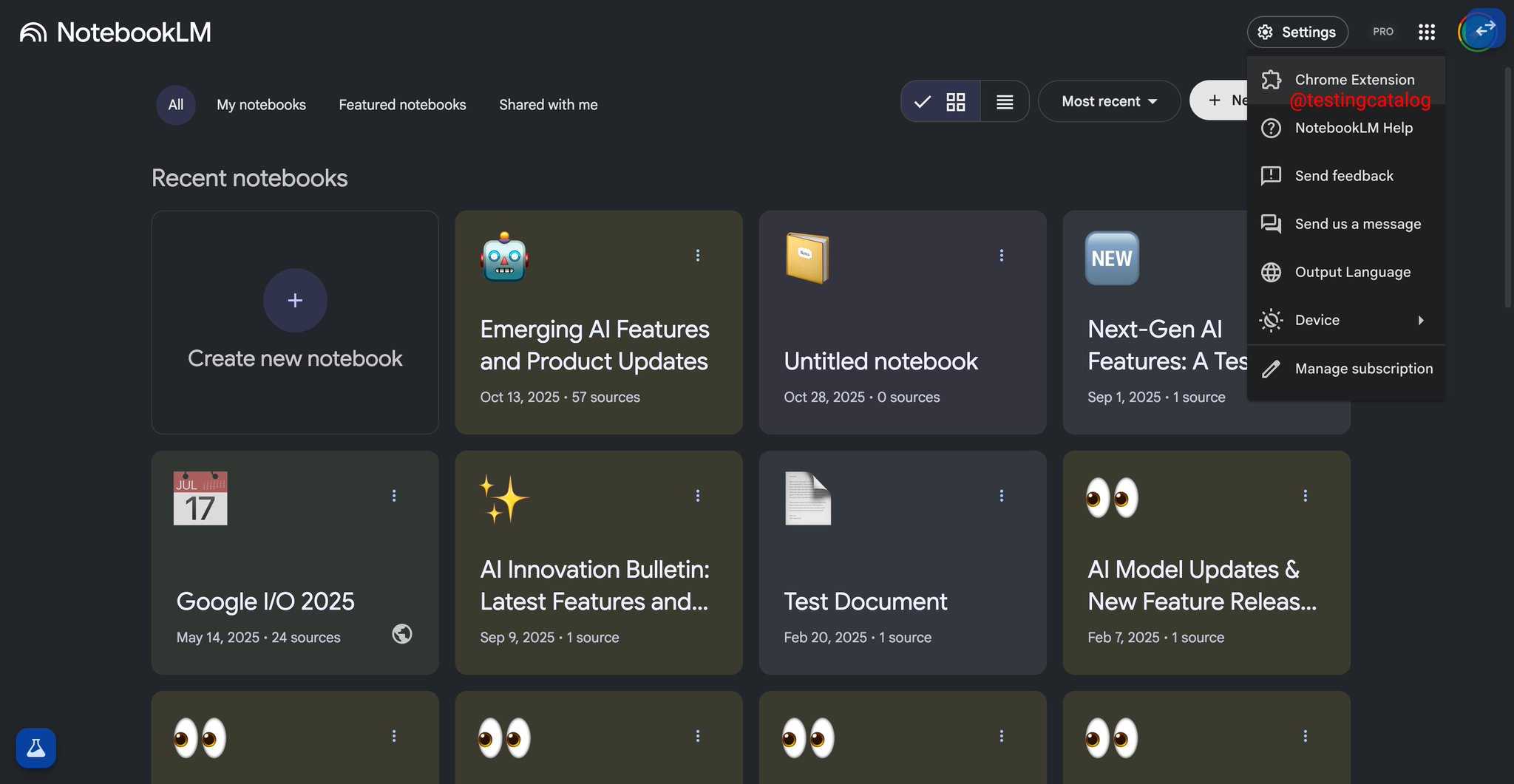Click the page vertical scrollbar
This screenshot has height=784, width=1514.
pyautogui.click(x=1508, y=188)
